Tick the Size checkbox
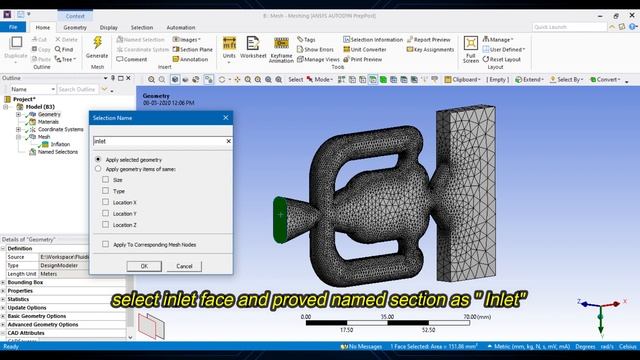This screenshot has height=360, width=640. coord(105,180)
